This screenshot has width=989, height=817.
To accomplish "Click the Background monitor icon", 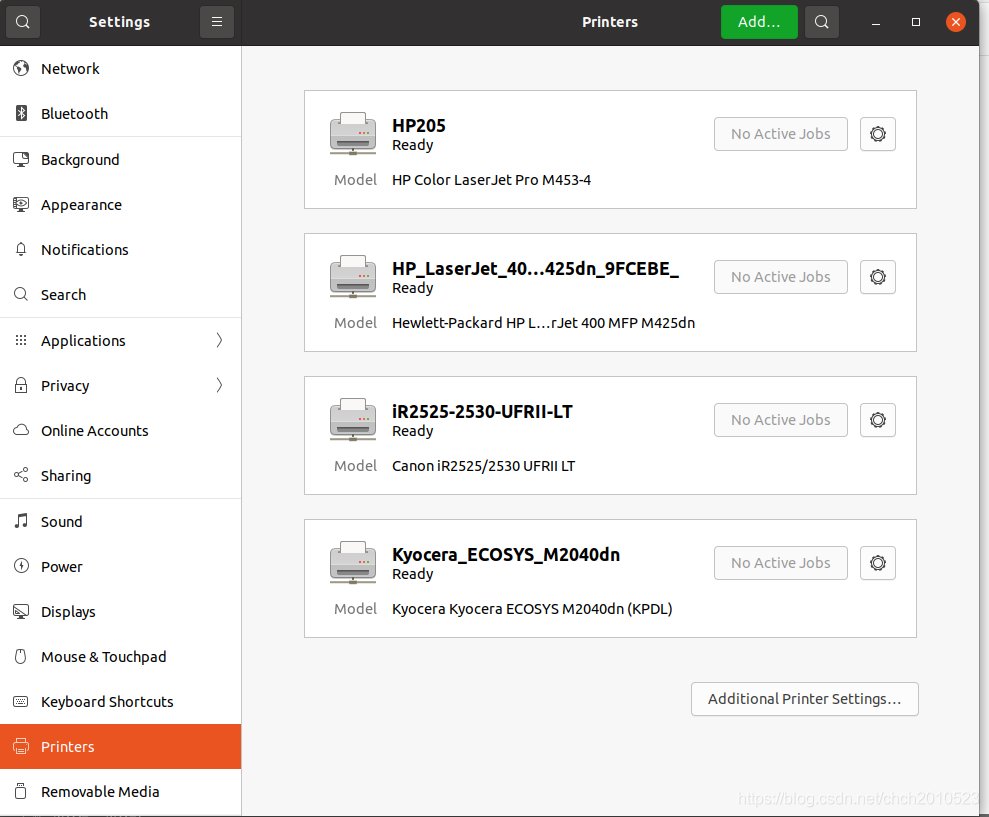I will [21, 160].
